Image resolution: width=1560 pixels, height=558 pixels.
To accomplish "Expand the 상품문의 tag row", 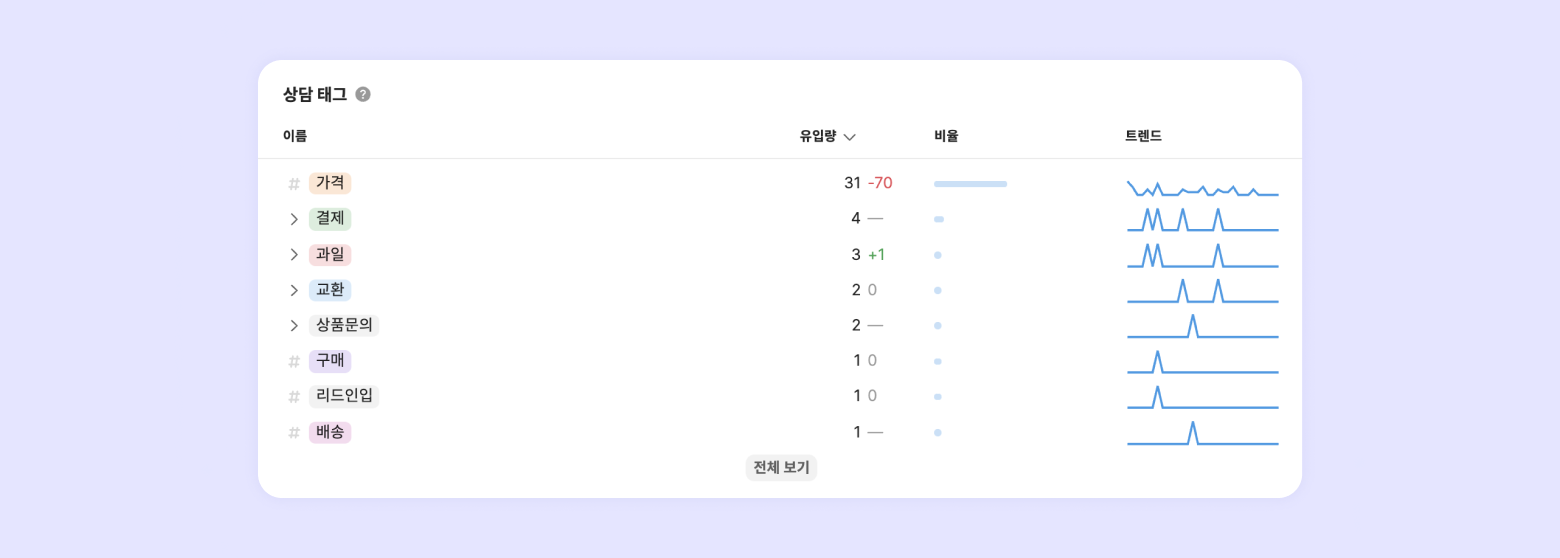I will point(294,326).
